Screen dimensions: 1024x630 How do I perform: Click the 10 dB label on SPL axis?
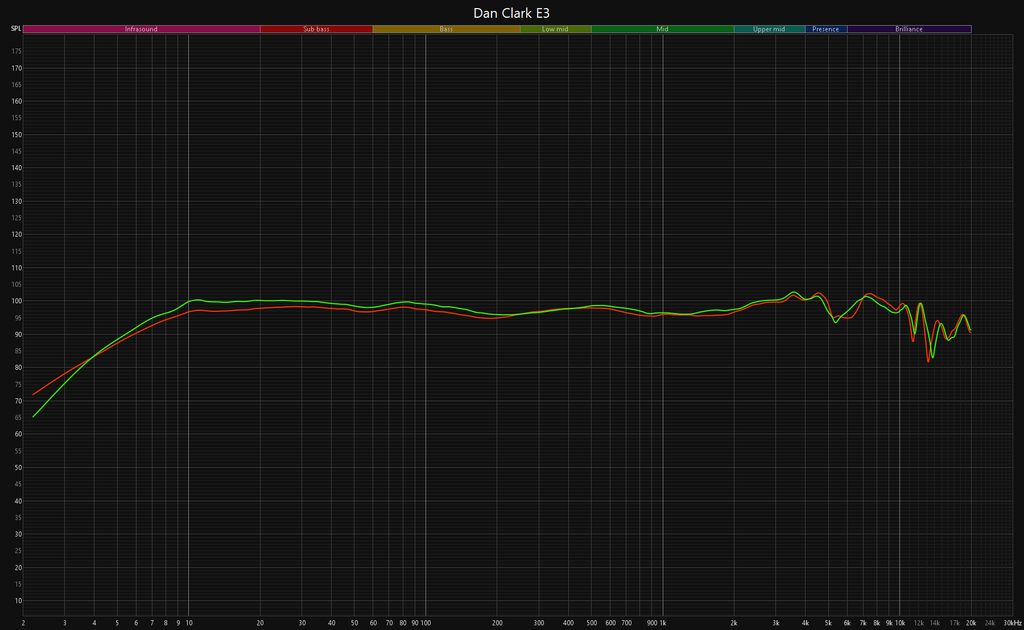click(17, 602)
